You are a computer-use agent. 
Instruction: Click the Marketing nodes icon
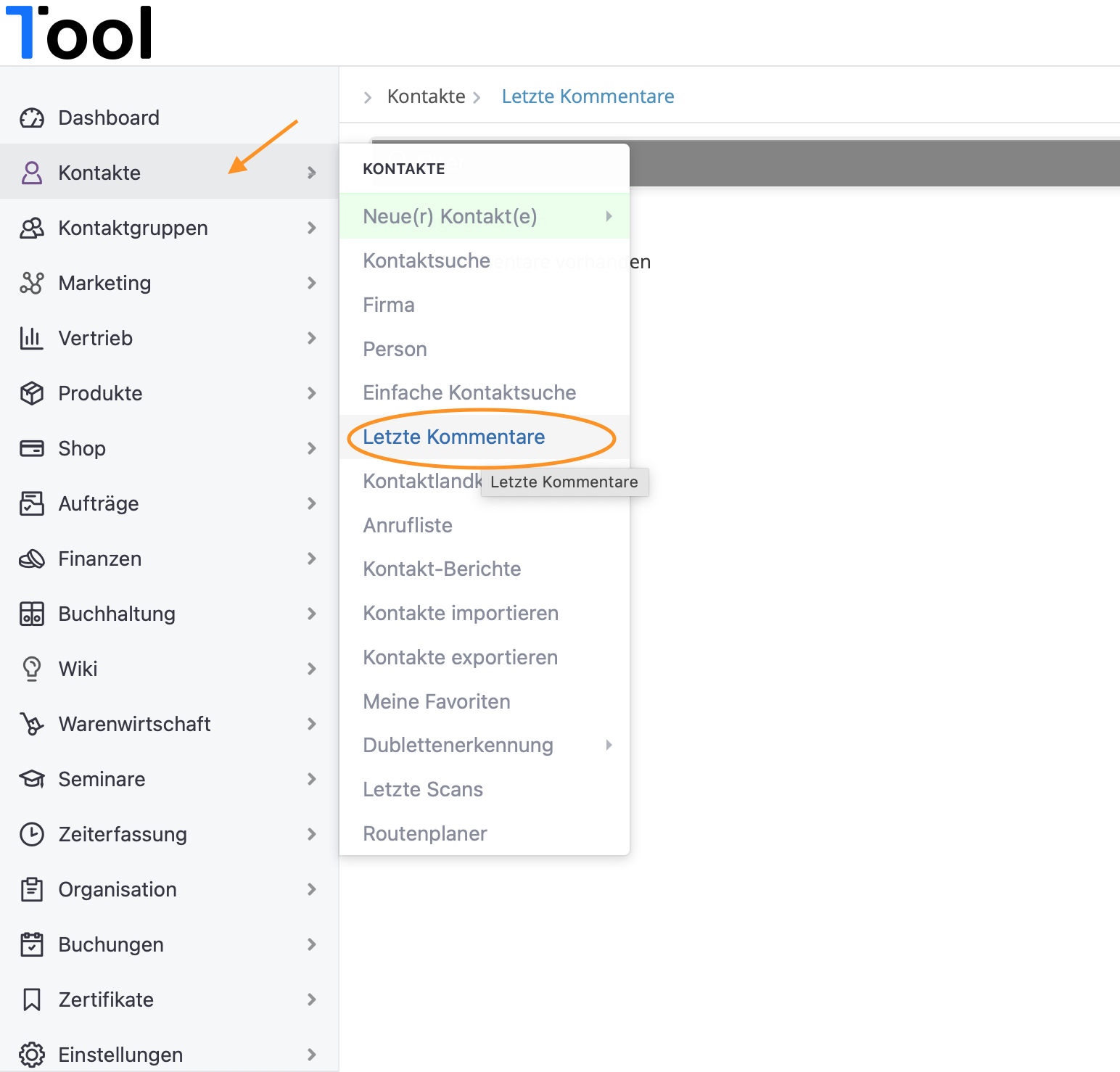click(32, 283)
